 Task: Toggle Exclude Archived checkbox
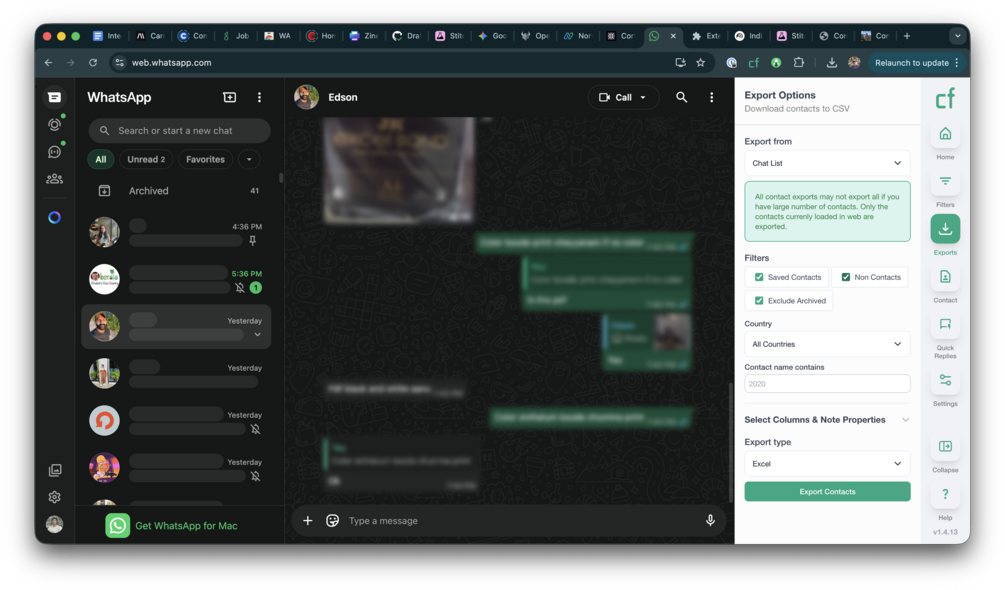tap(759, 300)
